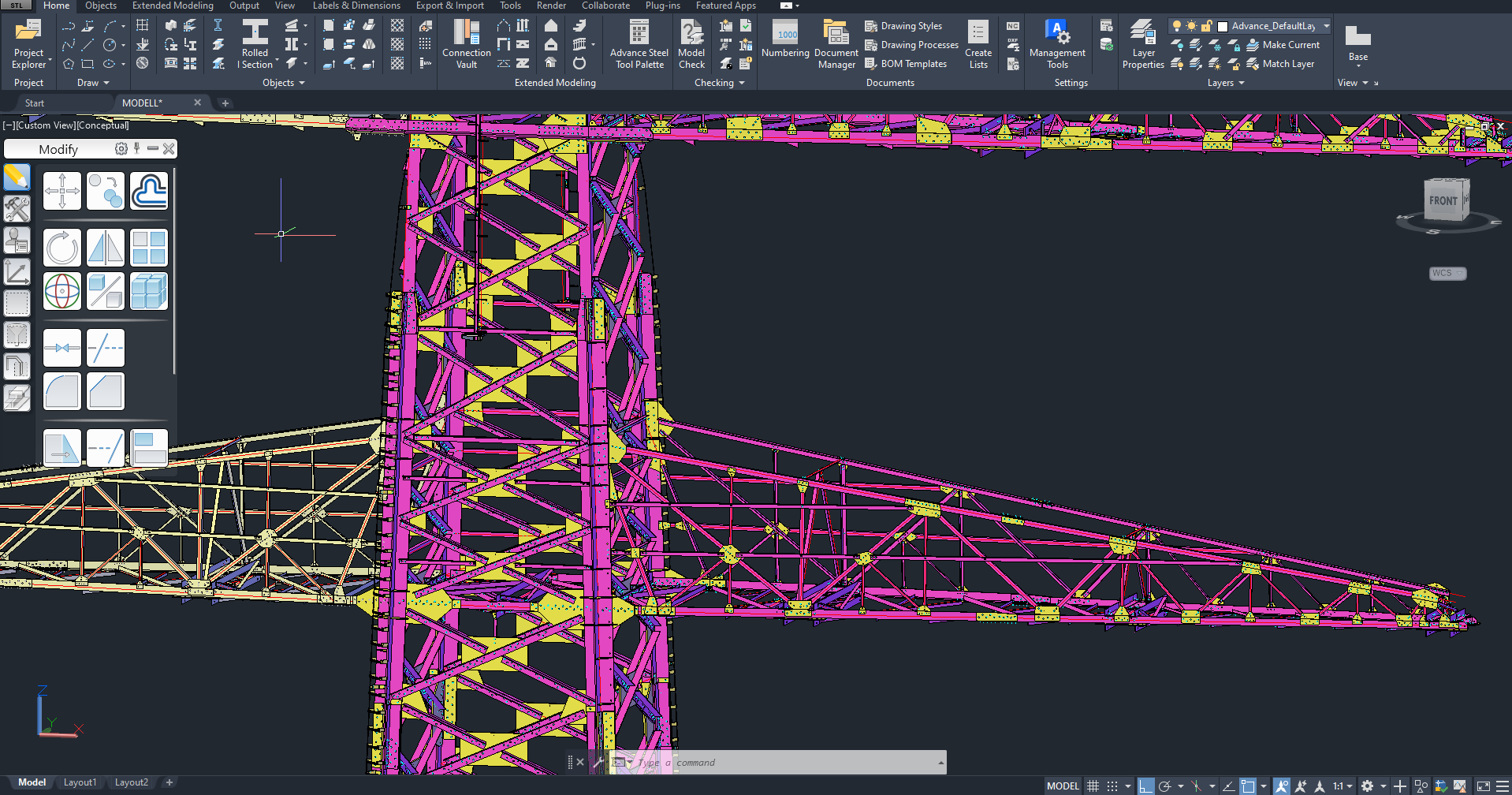Open the Document Manager
This screenshot has height=795, width=1512.
click(836, 44)
